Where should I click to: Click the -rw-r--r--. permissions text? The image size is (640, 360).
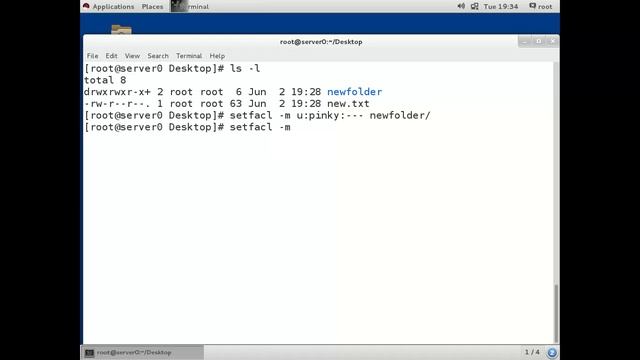[117, 104]
